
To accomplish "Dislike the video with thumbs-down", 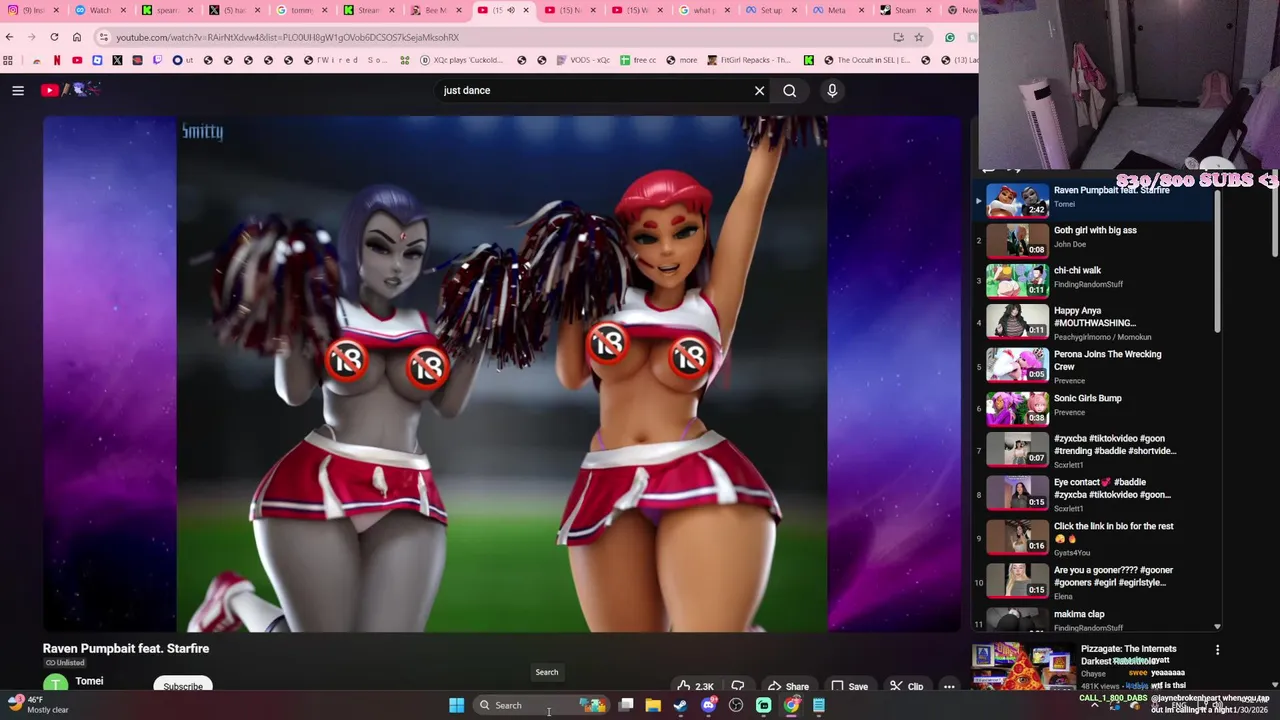I will (x=738, y=686).
